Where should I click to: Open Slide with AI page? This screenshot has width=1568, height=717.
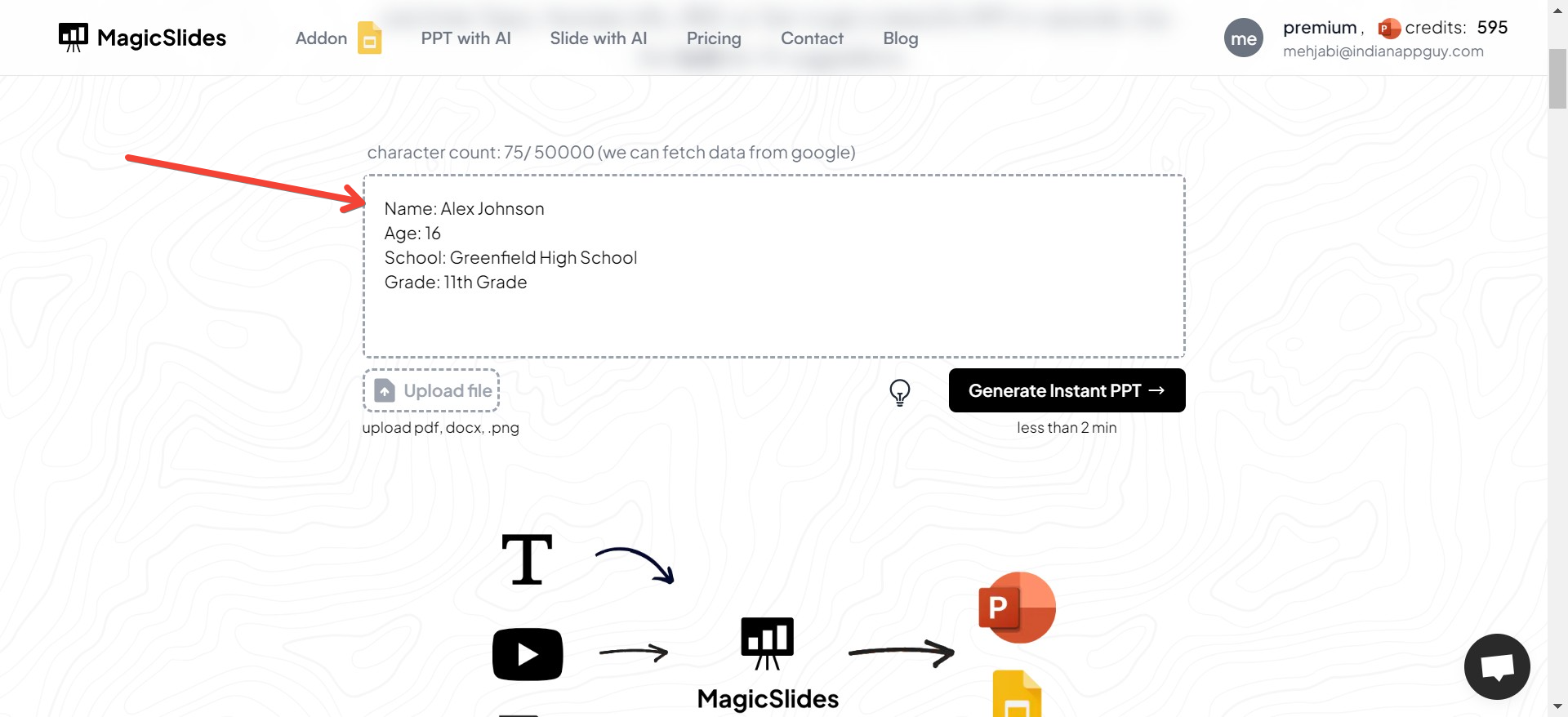coord(599,38)
